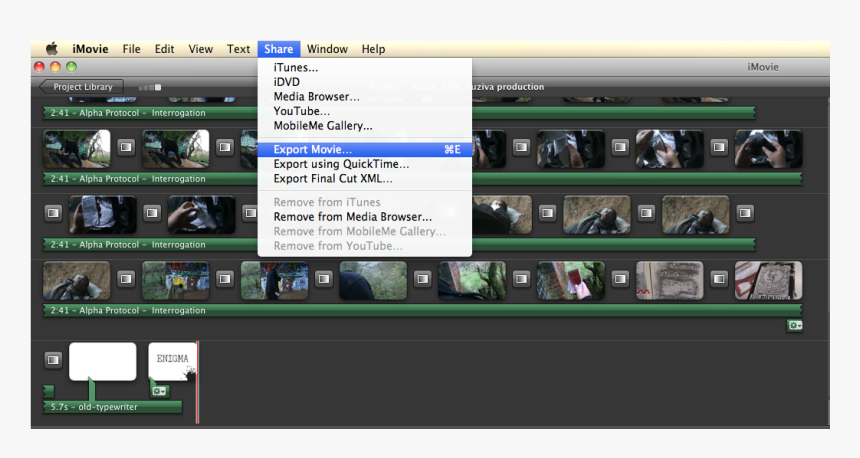Select topmost Alpha Protocol Interrogation audio bar

pos(399,113)
